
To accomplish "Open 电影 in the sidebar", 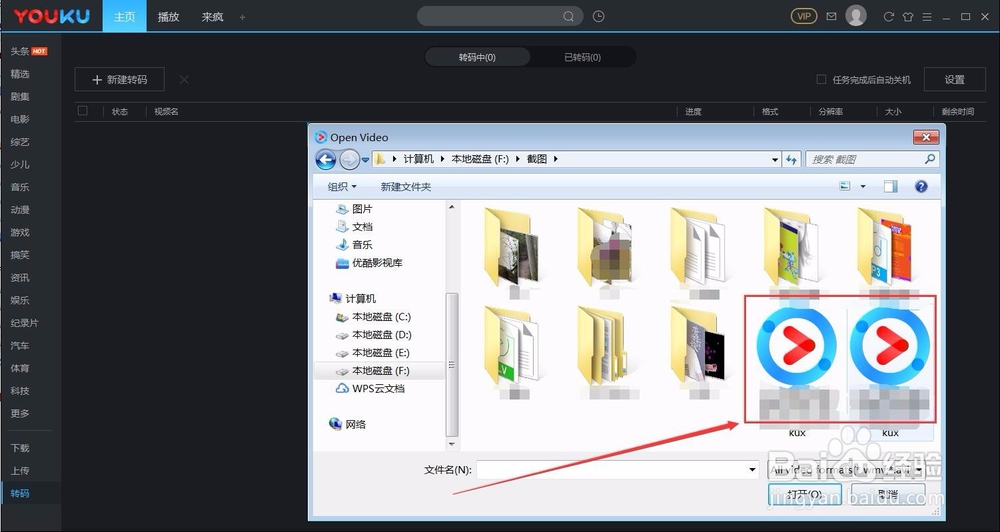I will [x=20, y=119].
